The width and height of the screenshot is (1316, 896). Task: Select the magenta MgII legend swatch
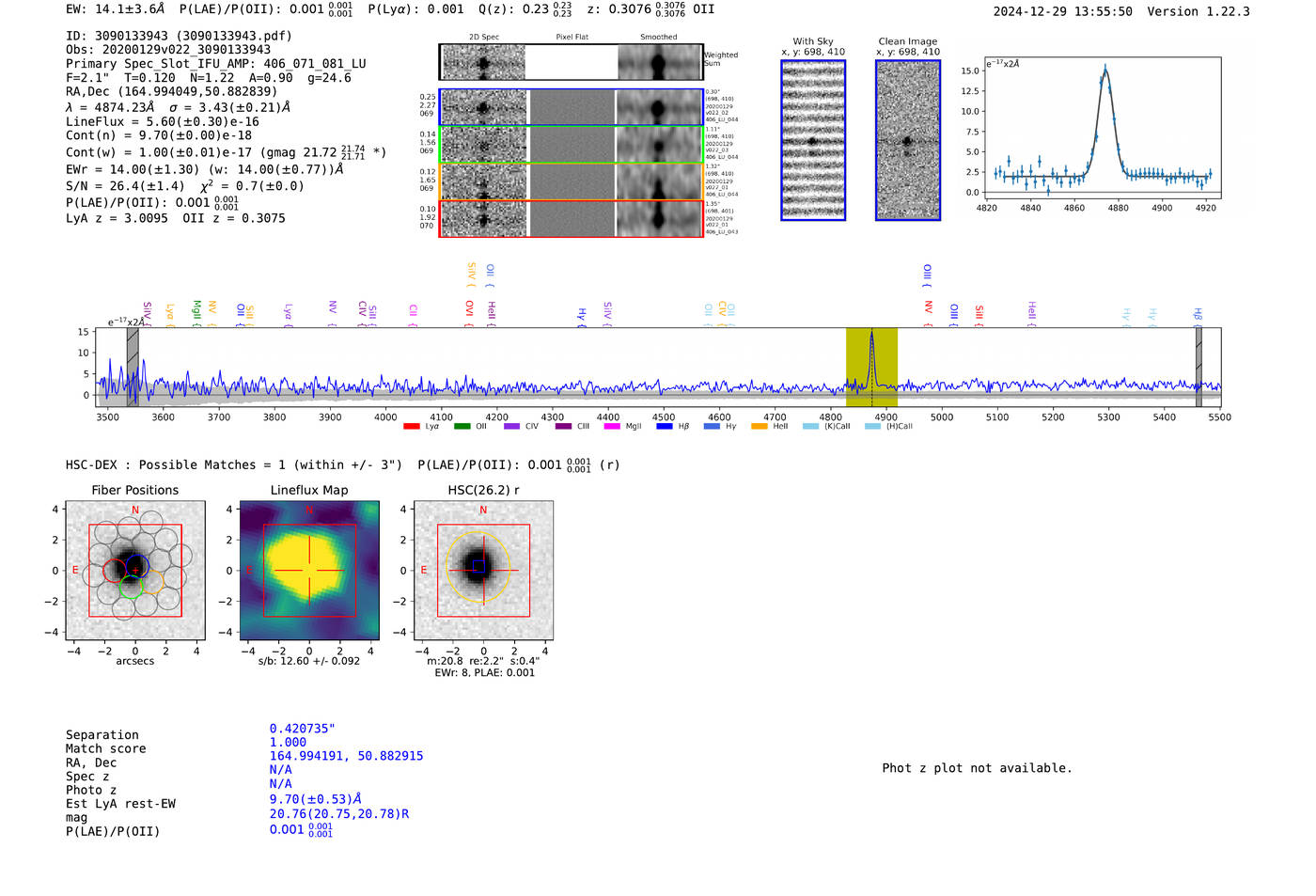point(612,427)
